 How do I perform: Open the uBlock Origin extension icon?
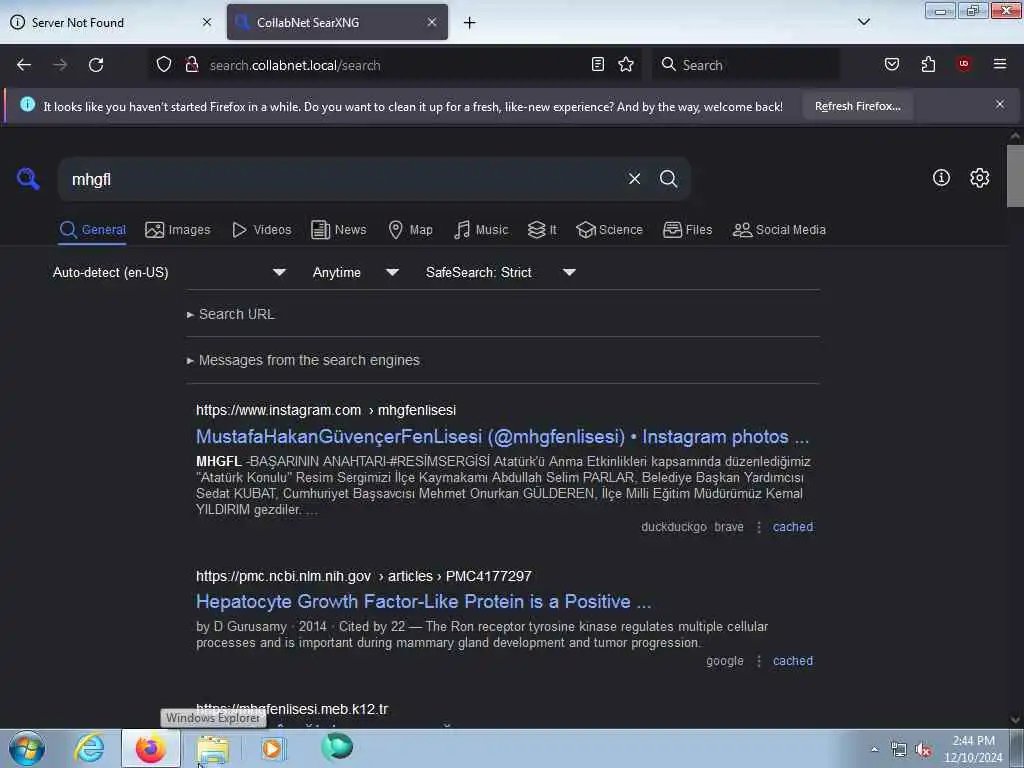(x=964, y=64)
